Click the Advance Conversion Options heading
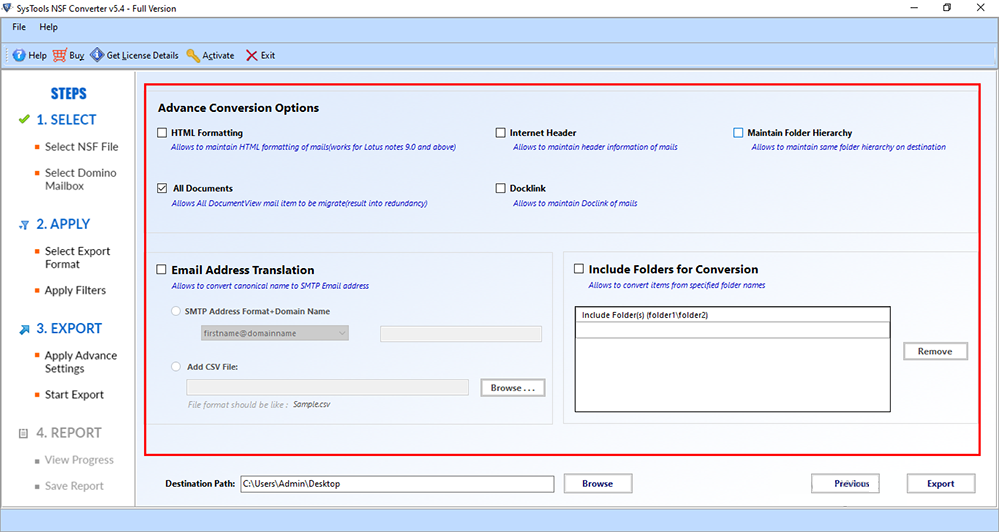 point(238,108)
